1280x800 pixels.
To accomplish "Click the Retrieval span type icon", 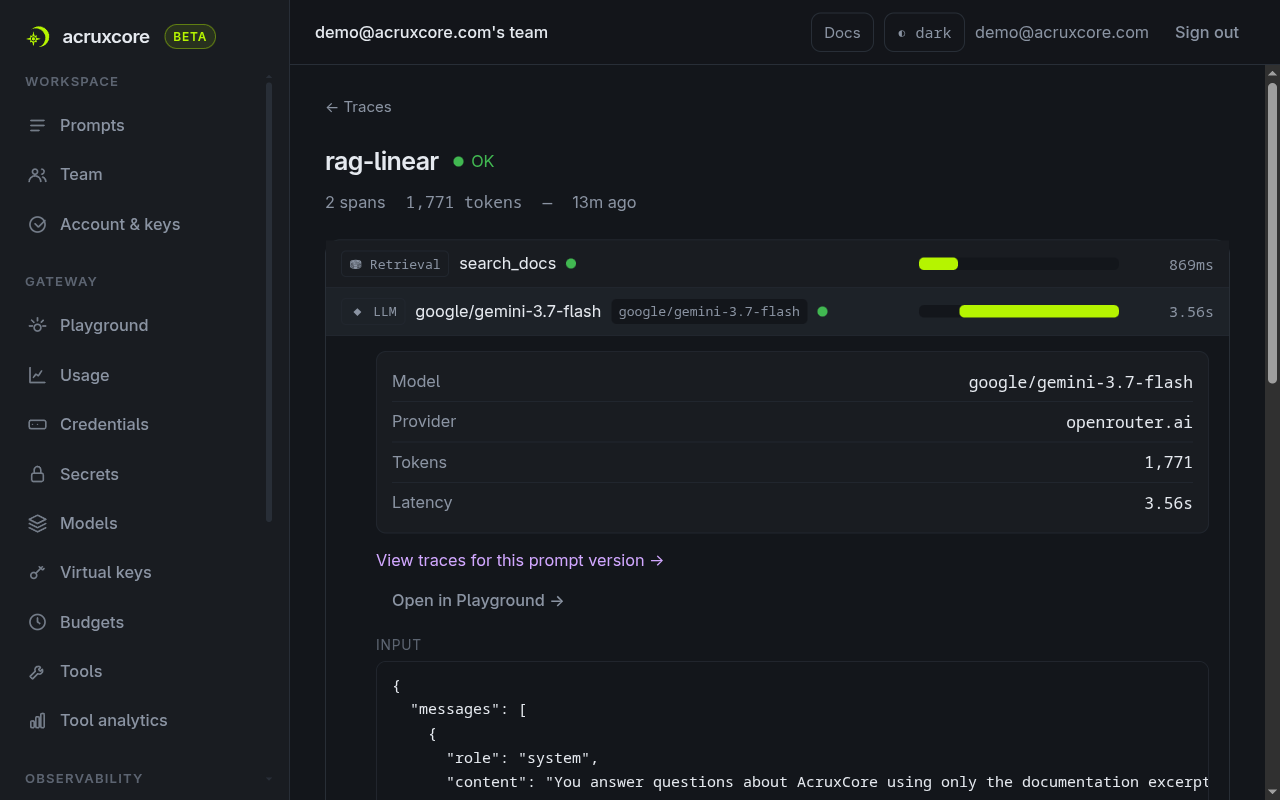I will coord(355,264).
